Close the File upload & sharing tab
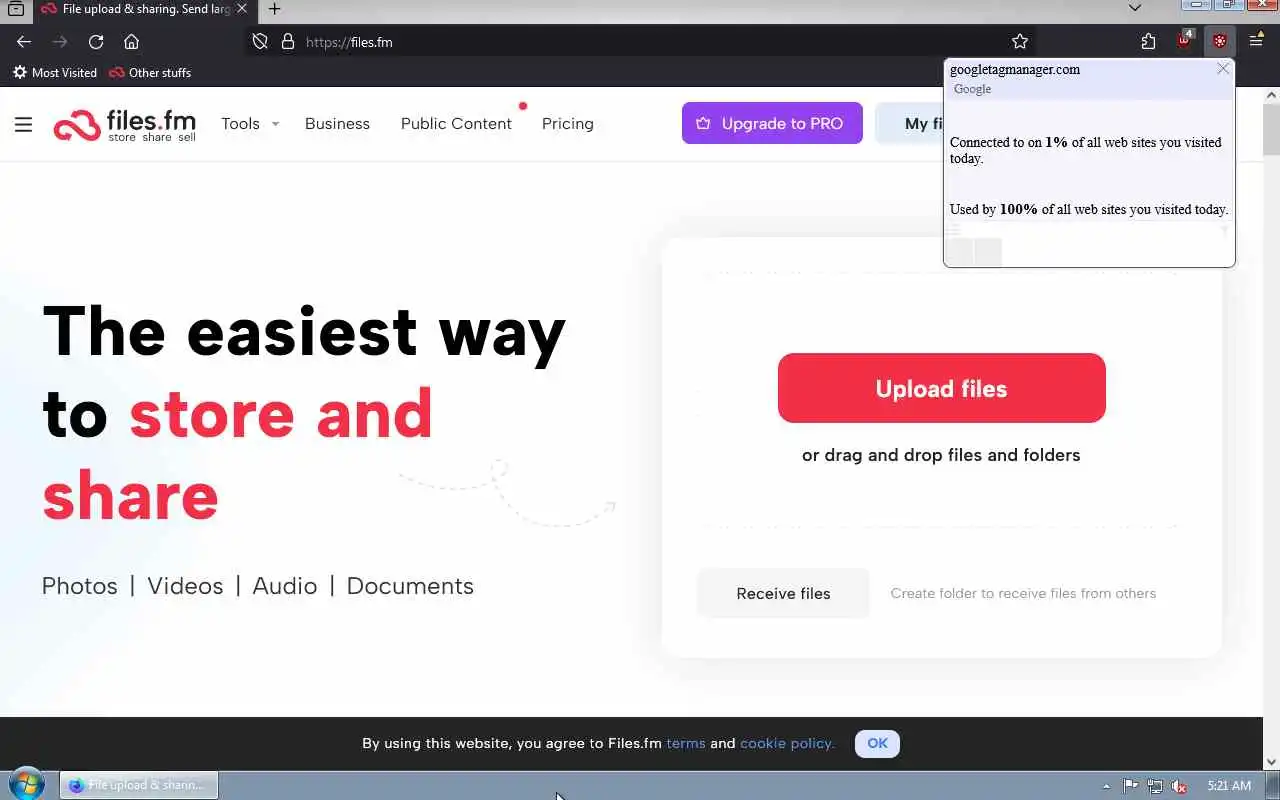The image size is (1280, 800). 242,9
